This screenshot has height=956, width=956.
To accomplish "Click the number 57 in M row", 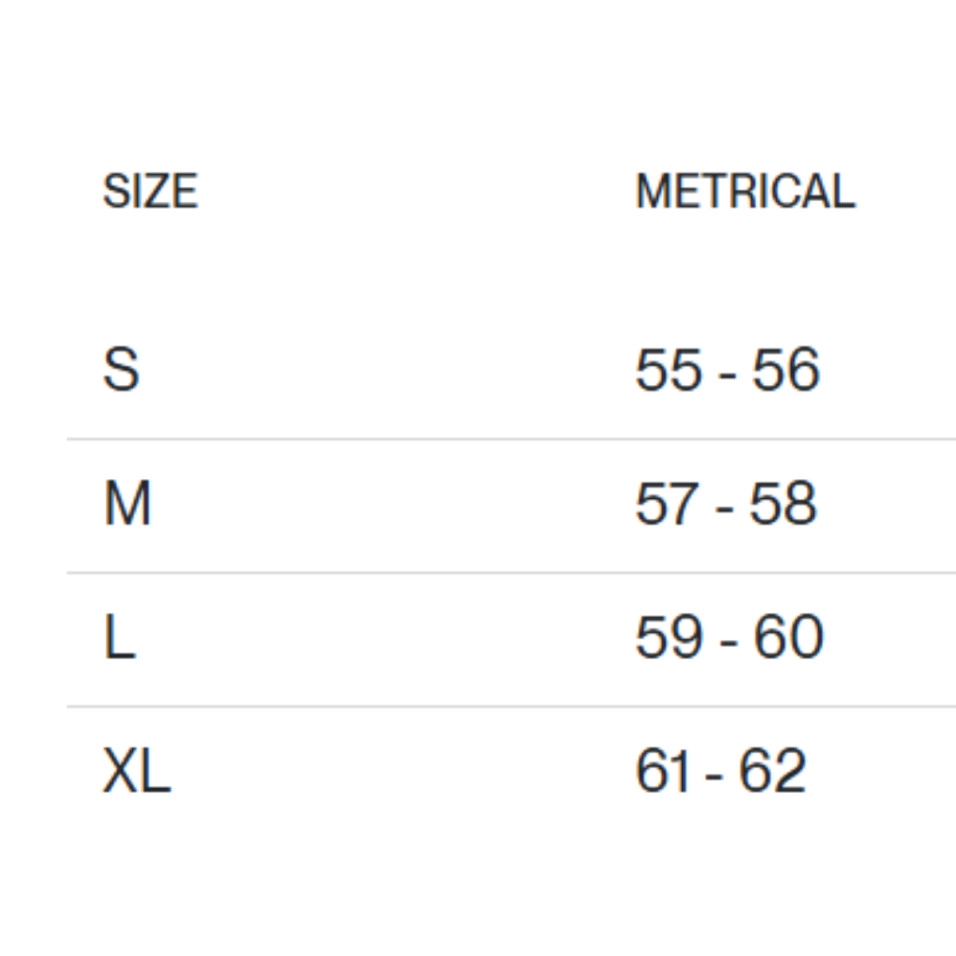I will point(667,504).
